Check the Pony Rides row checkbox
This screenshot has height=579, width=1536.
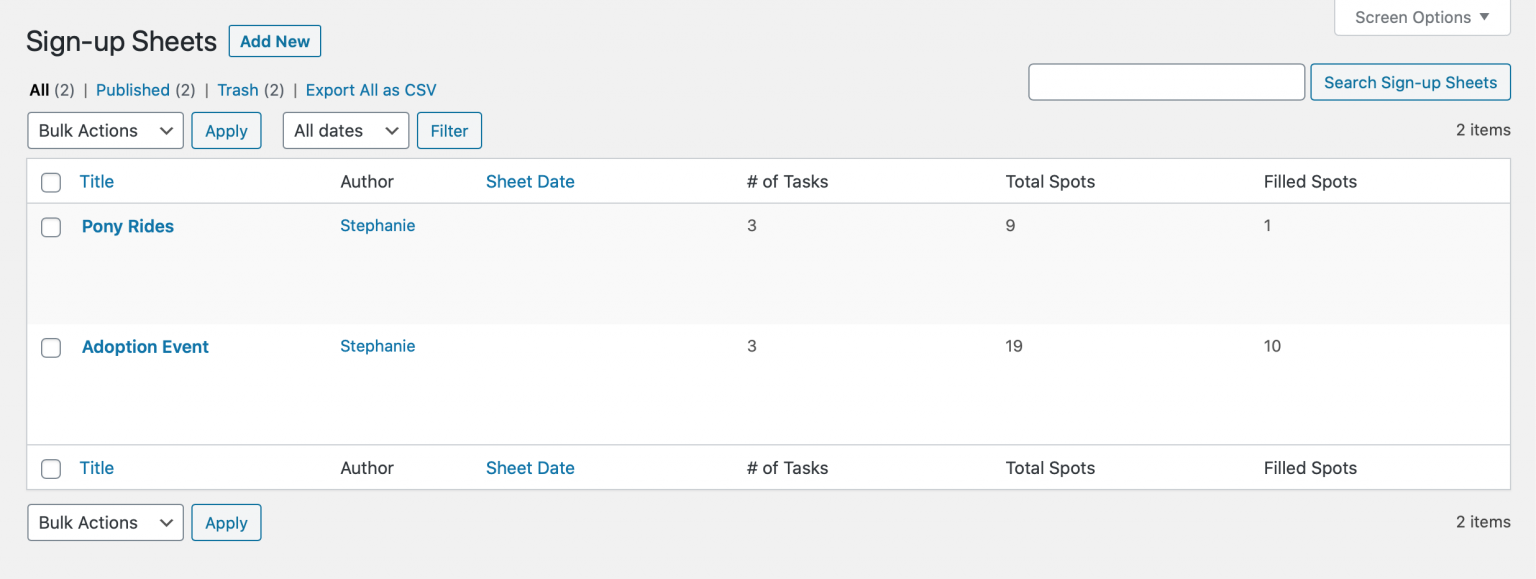[x=51, y=227]
